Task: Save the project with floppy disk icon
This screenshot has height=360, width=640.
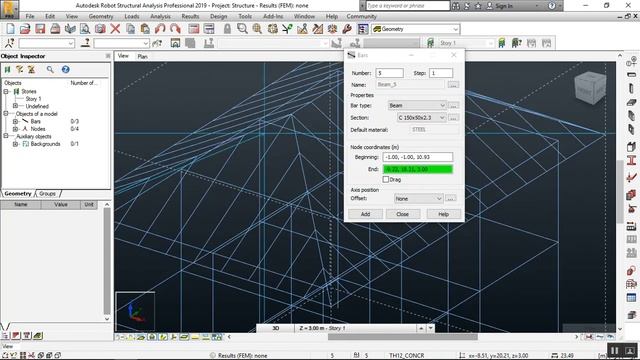Action: tap(40, 29)
